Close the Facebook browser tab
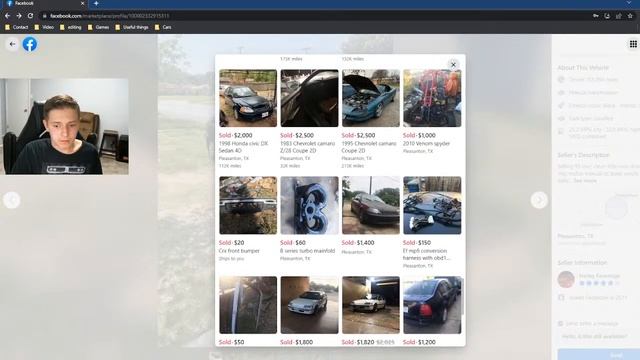This screenshot has width=640, height=360. pos(82,3)
